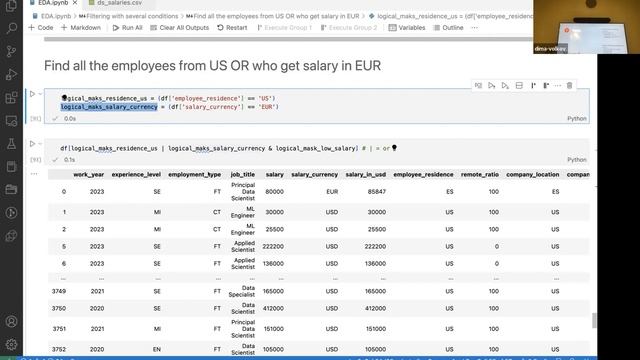Open More Actions ellipsis in cell toolbar
The image size is (640, 360).
[x=558, y=85]
